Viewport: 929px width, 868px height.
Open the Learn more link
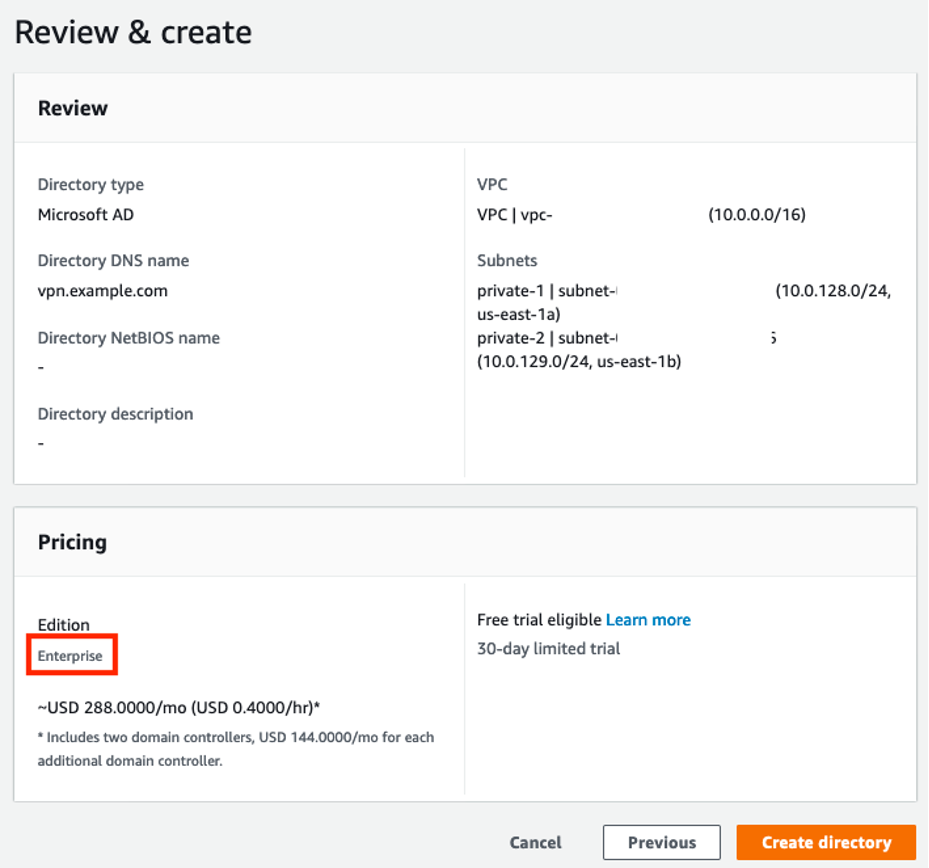pyautogui.click(x=647, y=619)
